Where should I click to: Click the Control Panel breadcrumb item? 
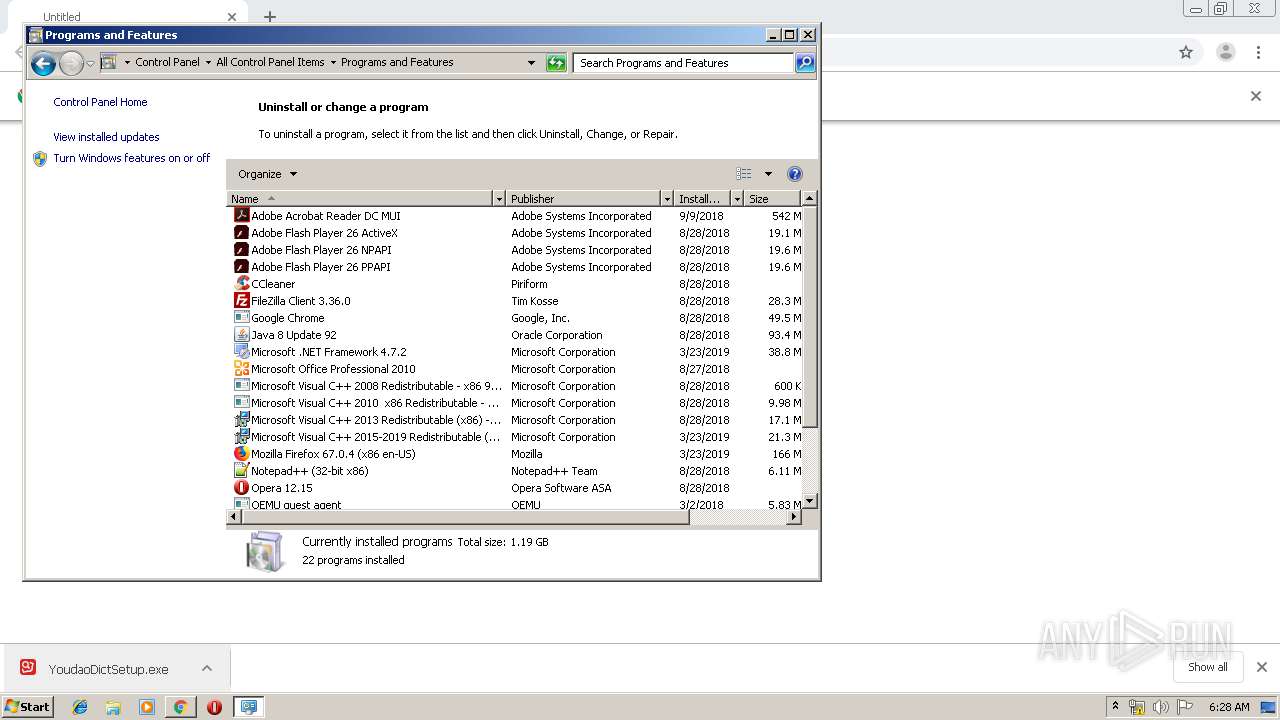pos(167,62)
